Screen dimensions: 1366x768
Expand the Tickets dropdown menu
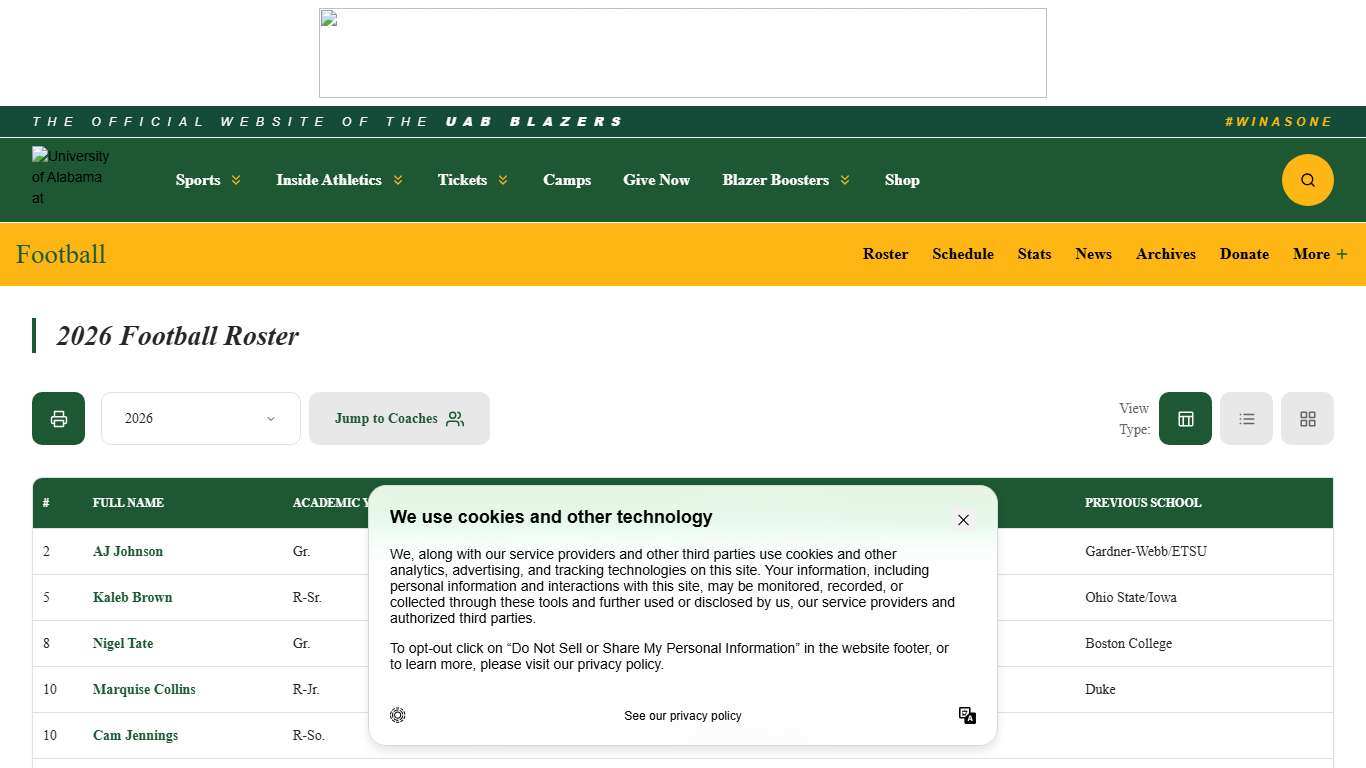(472, 180)
